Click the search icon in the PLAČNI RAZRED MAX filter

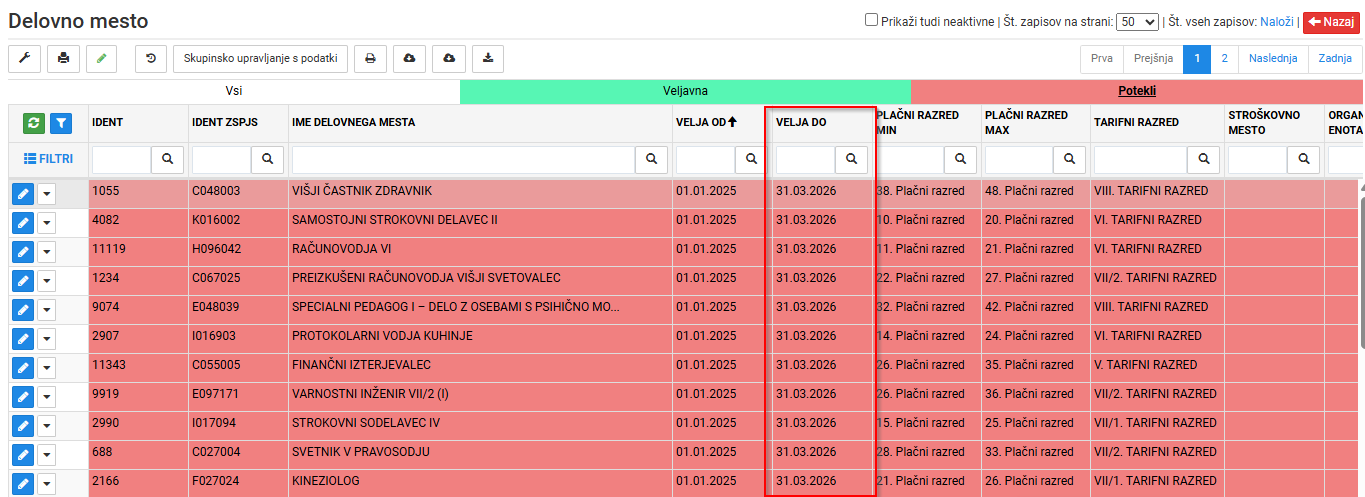(1069, 158)
